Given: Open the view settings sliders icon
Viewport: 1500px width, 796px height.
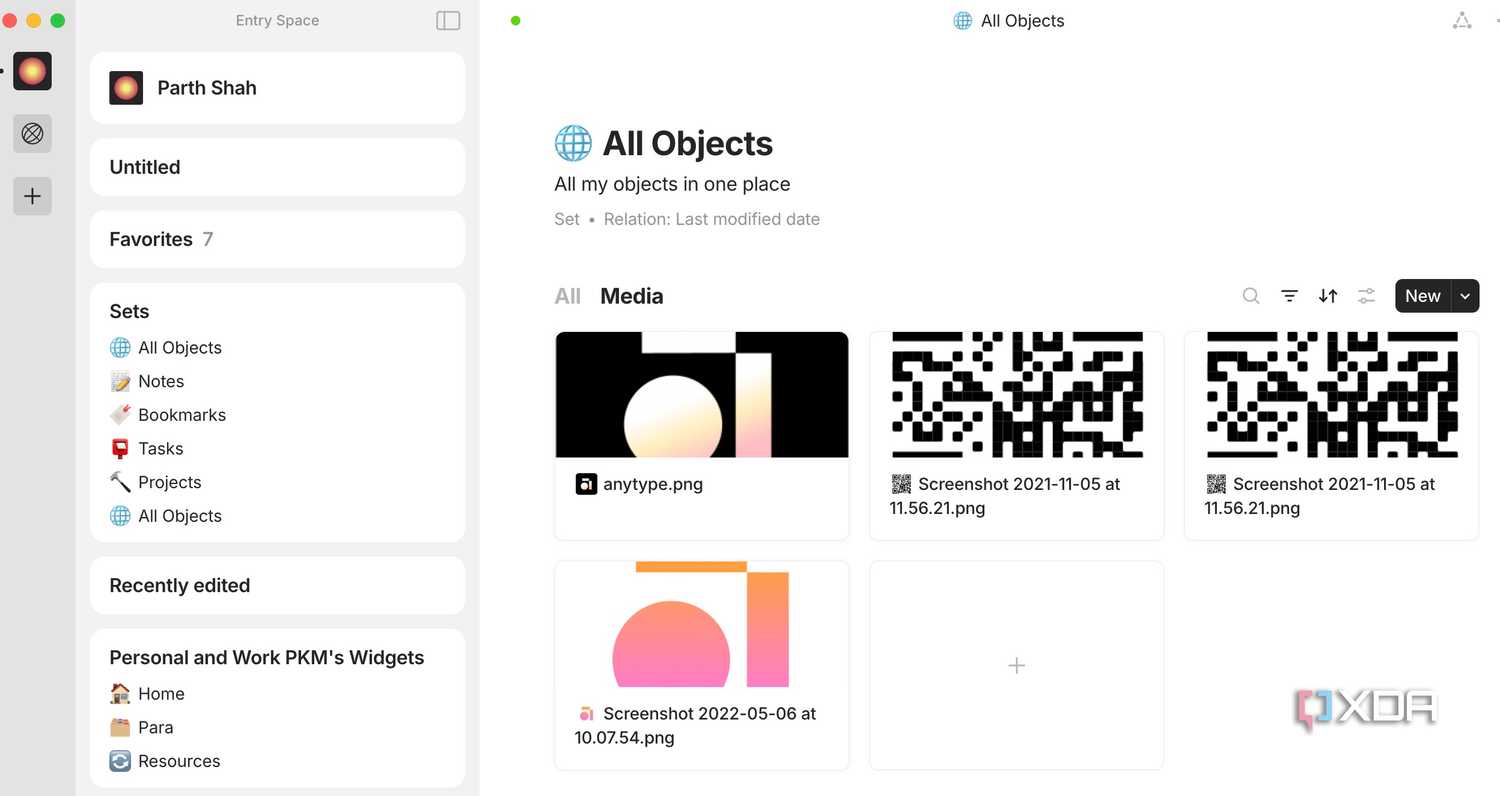Looking at the screenshot, I should [x=1366, y=296].
